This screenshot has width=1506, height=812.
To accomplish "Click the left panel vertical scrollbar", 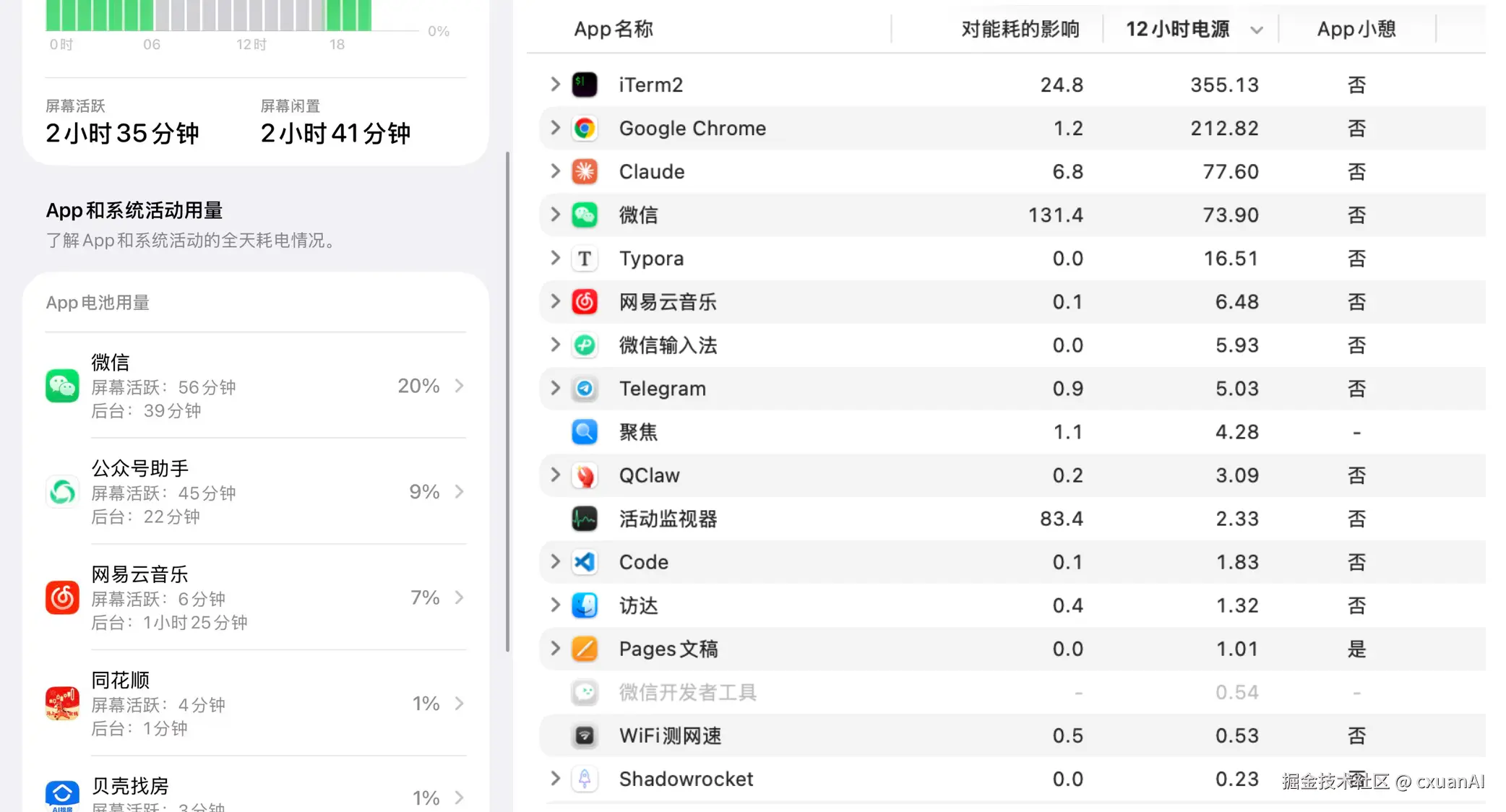I will [x=507, y=402].
